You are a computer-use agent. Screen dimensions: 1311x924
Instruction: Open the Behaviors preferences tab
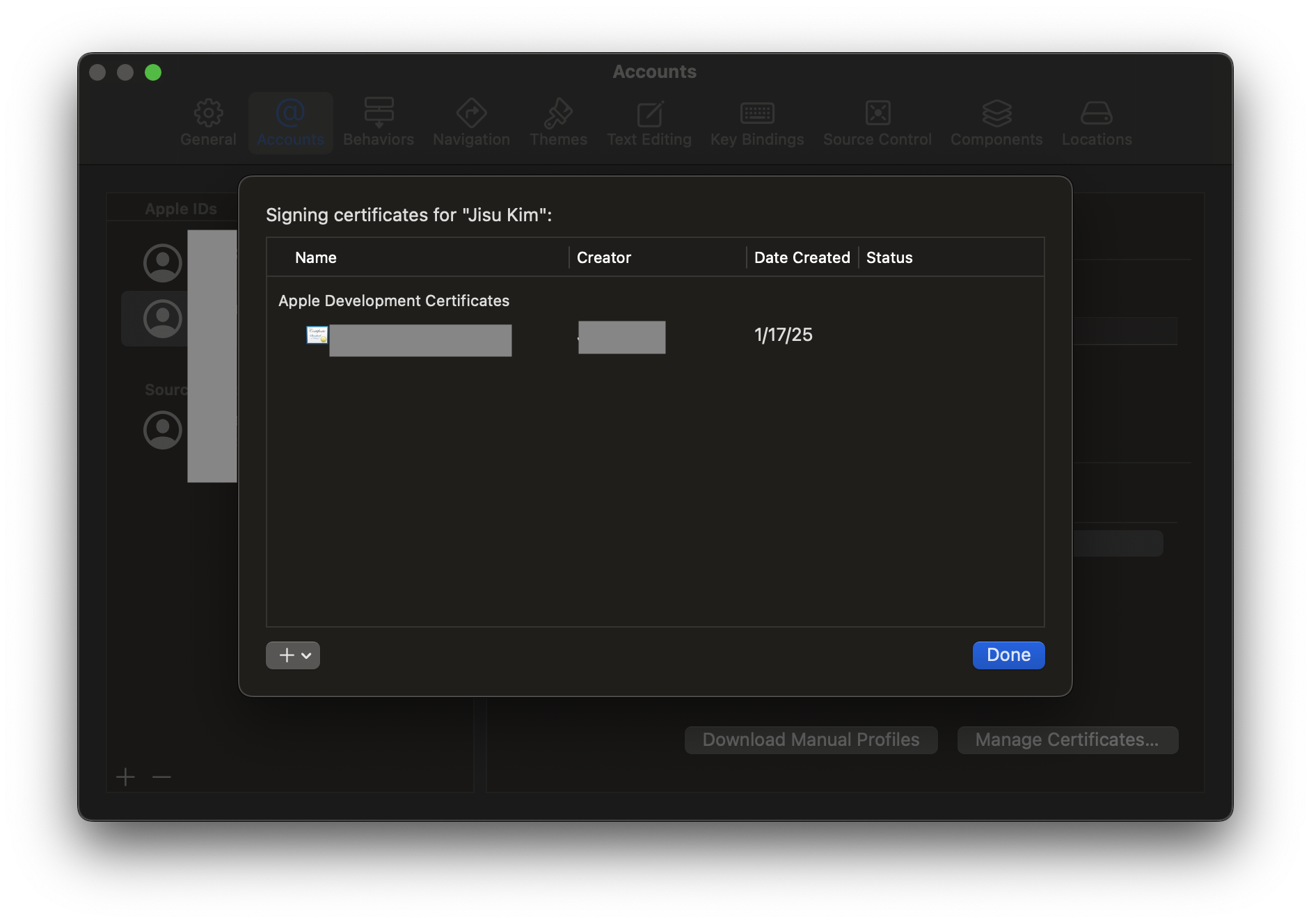(379, 123)
